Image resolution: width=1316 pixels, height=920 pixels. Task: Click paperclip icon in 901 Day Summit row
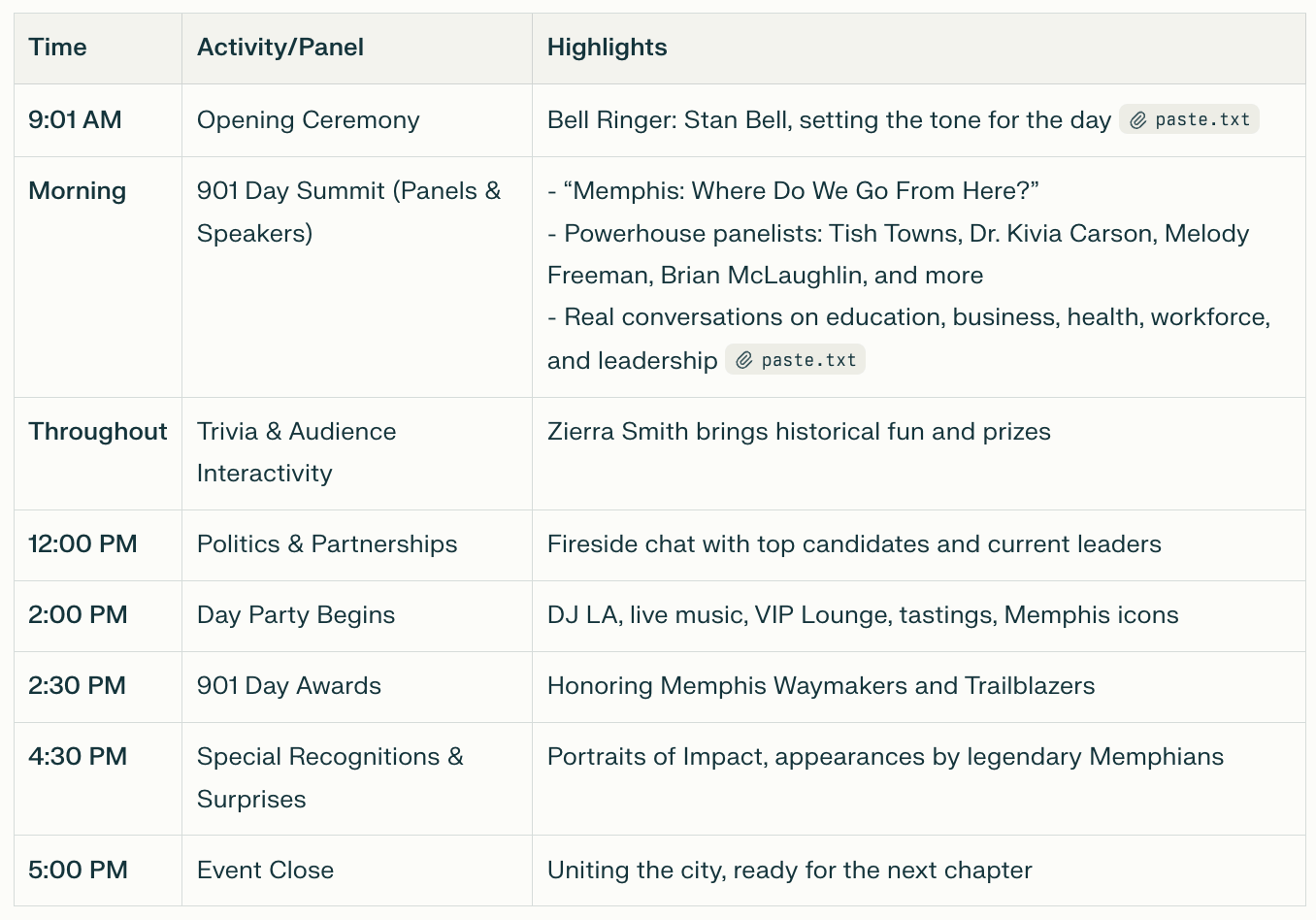click(x=744, y=361)
